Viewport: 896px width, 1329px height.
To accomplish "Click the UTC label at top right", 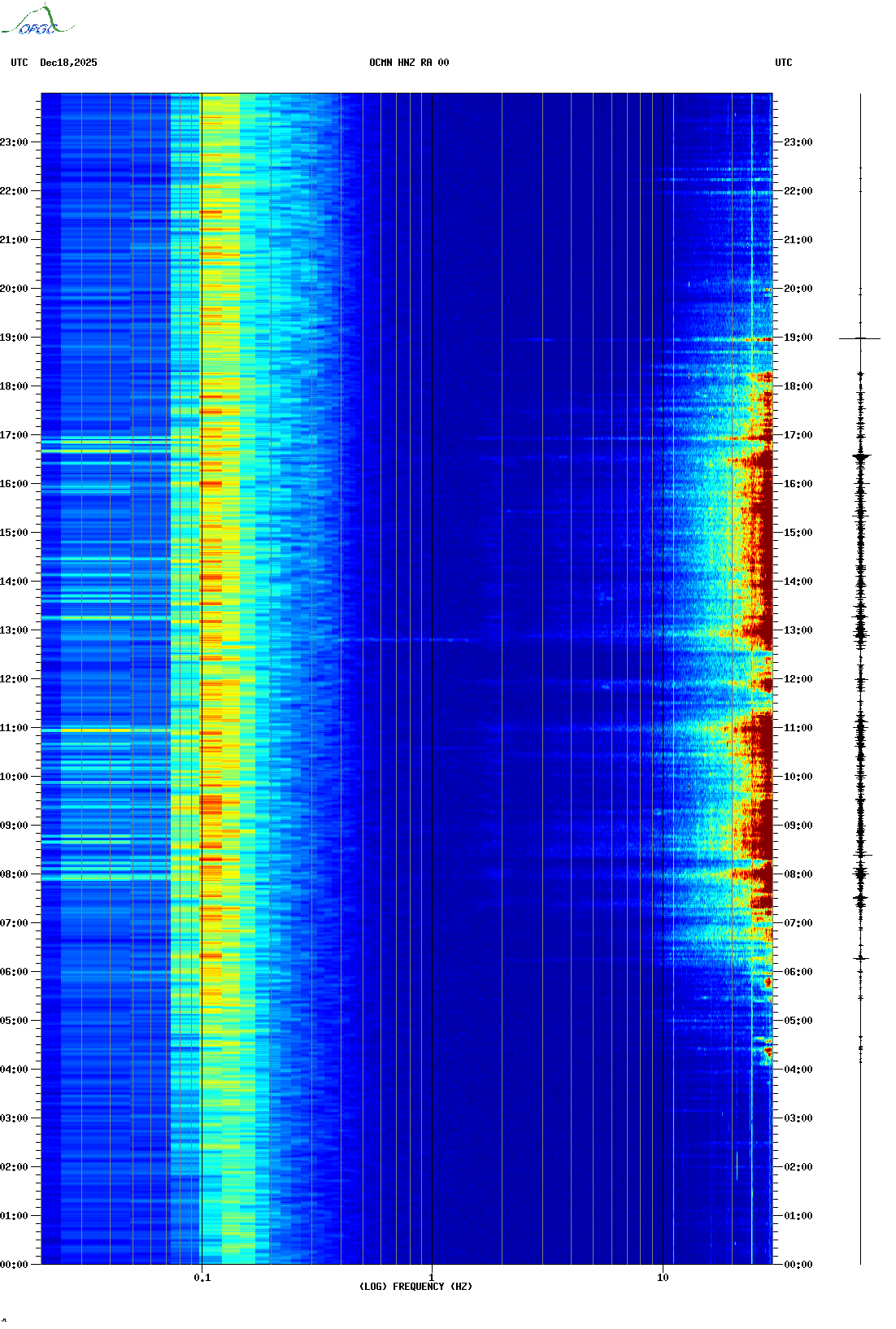I will (x=783, y=63).
